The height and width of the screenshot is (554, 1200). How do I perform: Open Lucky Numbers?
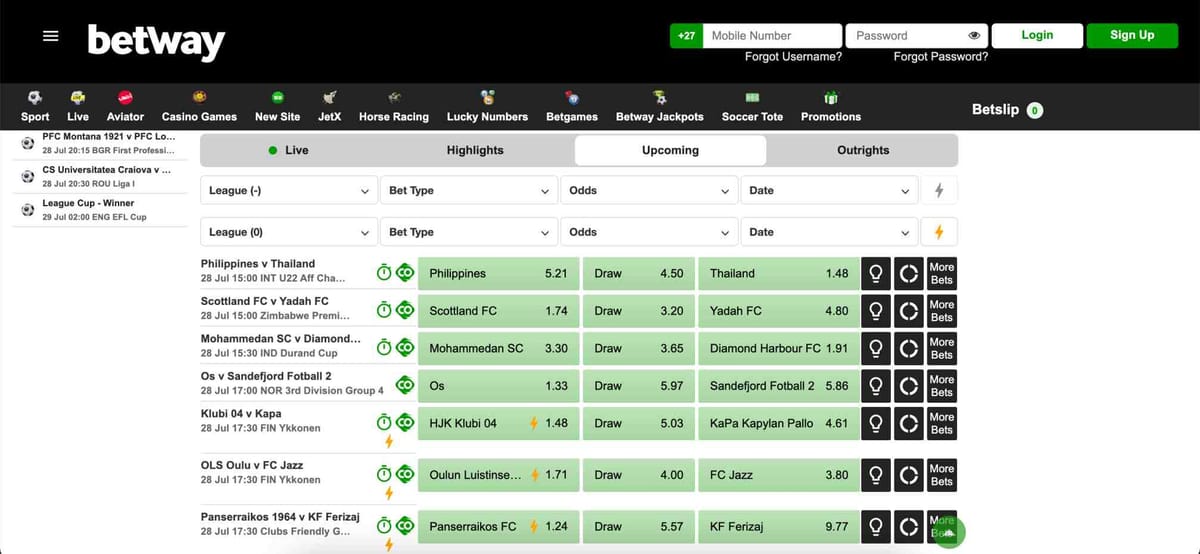487,107
